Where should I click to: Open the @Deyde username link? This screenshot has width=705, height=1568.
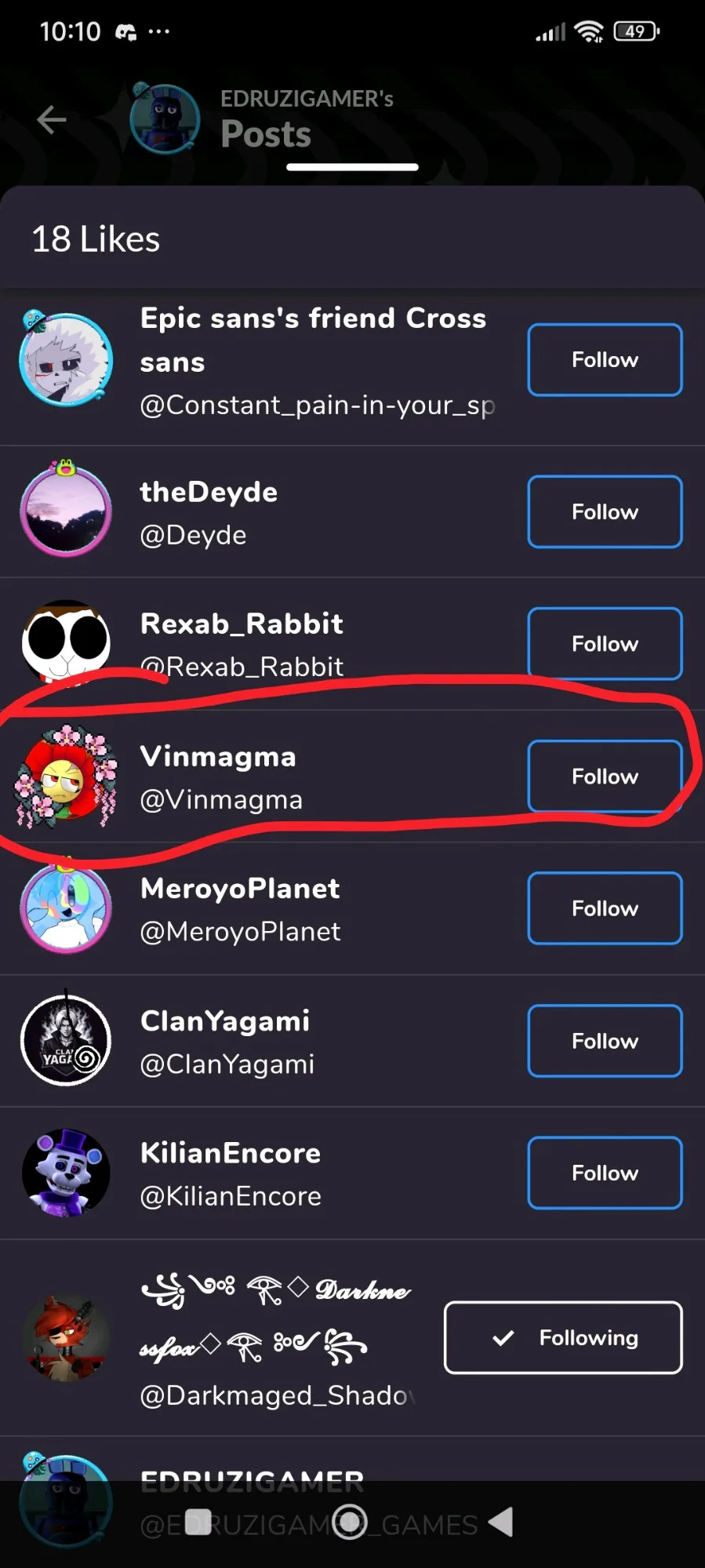coord(193,535)
